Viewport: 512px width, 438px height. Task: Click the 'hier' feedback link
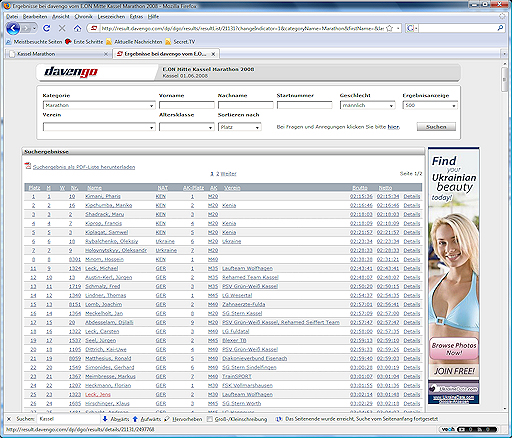click(393, 127)
